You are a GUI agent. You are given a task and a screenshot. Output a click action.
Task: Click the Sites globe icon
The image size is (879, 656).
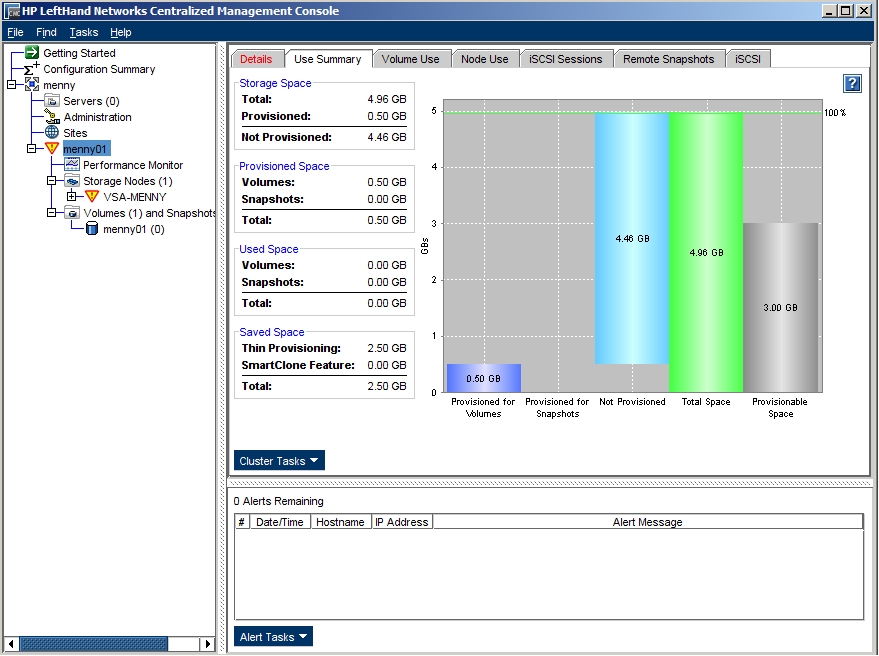point(52,132)
